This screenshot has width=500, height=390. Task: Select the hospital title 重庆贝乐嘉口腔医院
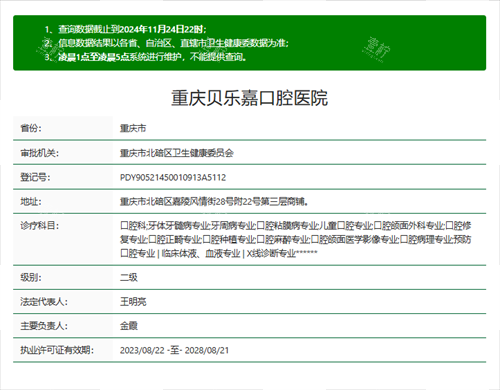[x=250, y=98]
